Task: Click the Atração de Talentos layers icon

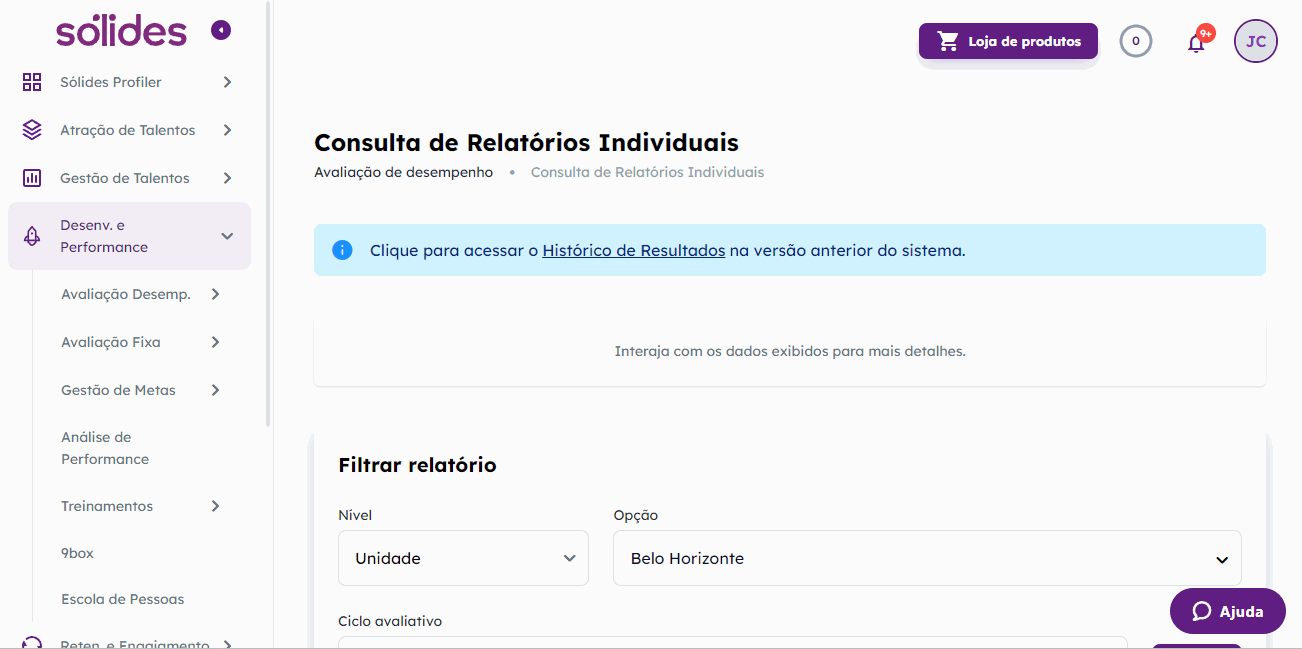Action: click(x=32, y=130)
